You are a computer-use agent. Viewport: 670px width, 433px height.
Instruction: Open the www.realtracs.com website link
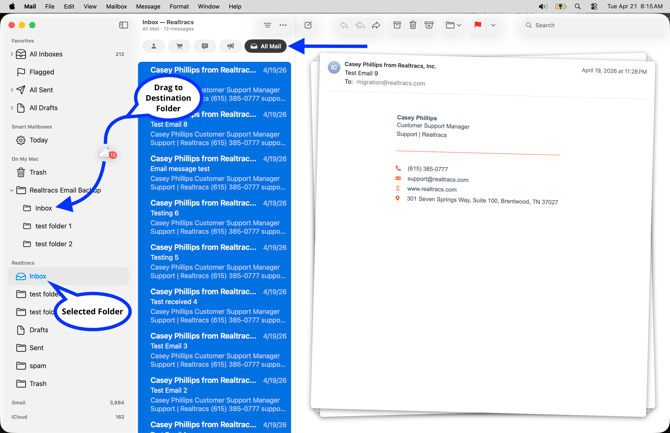click(x=432, y=189)
